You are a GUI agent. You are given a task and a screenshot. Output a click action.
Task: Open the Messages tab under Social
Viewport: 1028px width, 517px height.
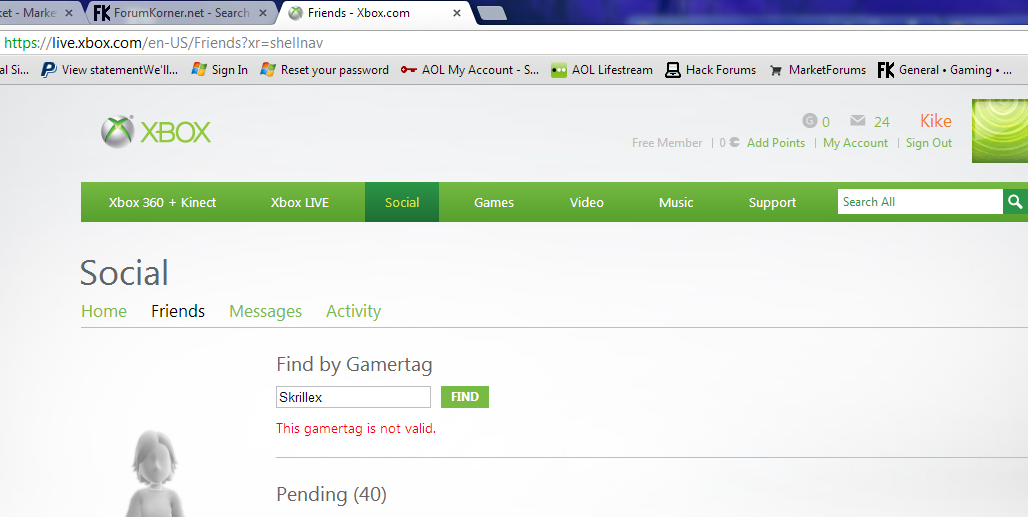pos(266,311)
